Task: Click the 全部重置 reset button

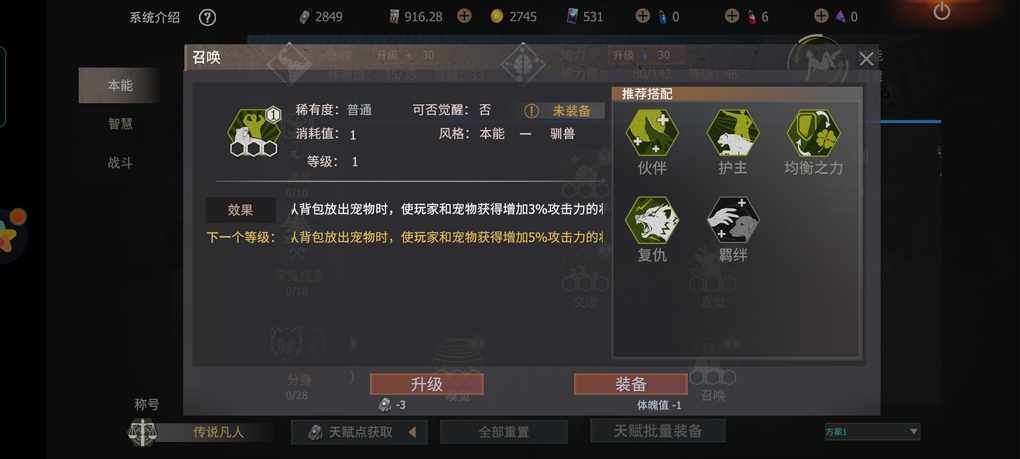Action: point(503,432)
